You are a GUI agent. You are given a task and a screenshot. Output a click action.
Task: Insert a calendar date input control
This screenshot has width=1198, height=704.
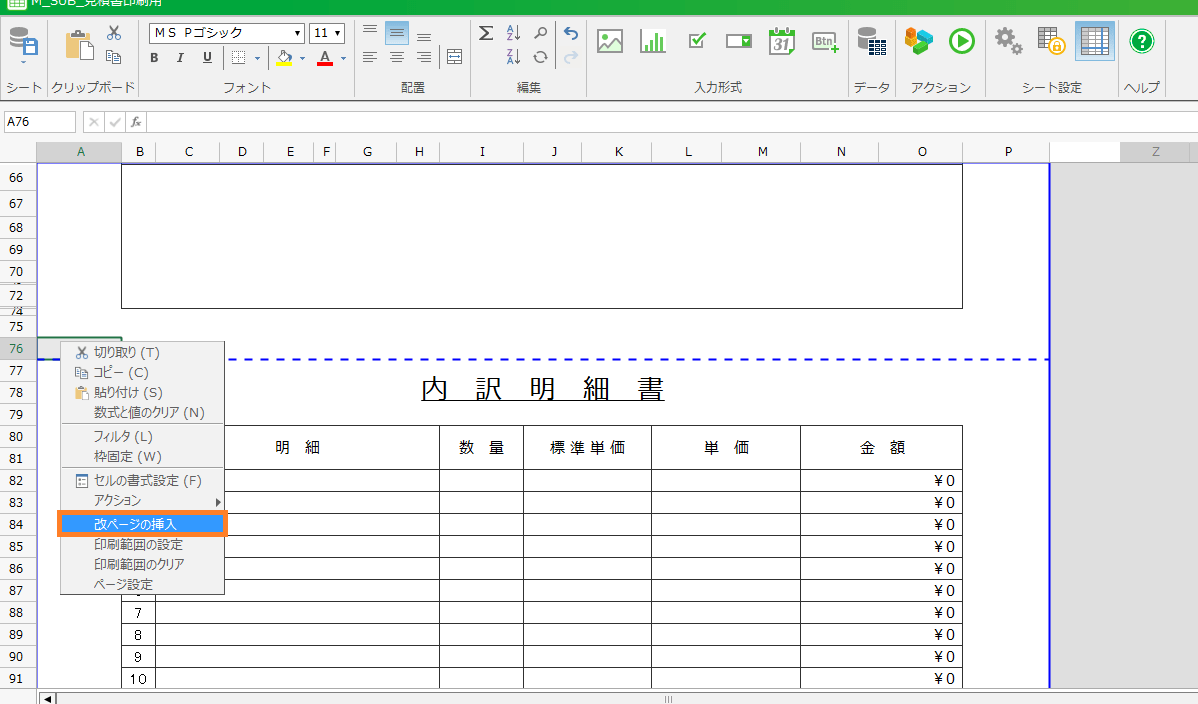point(781,41)
